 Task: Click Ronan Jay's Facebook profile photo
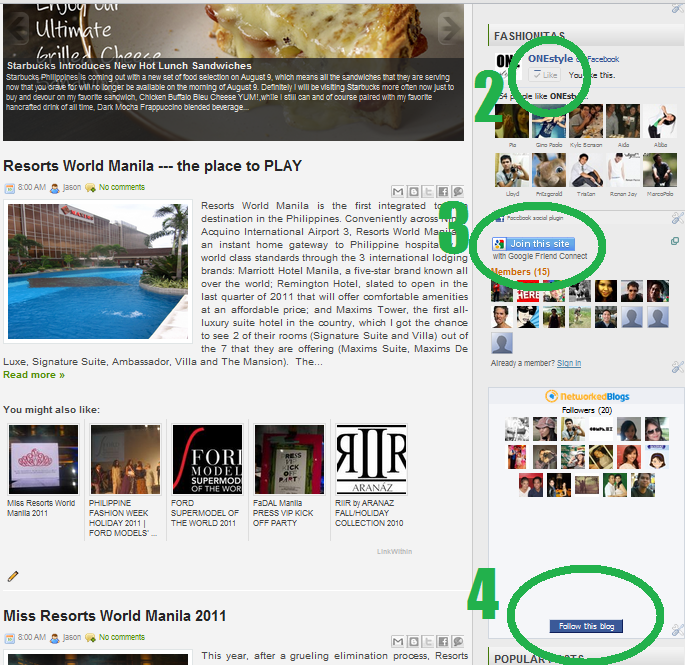[623, 170]
